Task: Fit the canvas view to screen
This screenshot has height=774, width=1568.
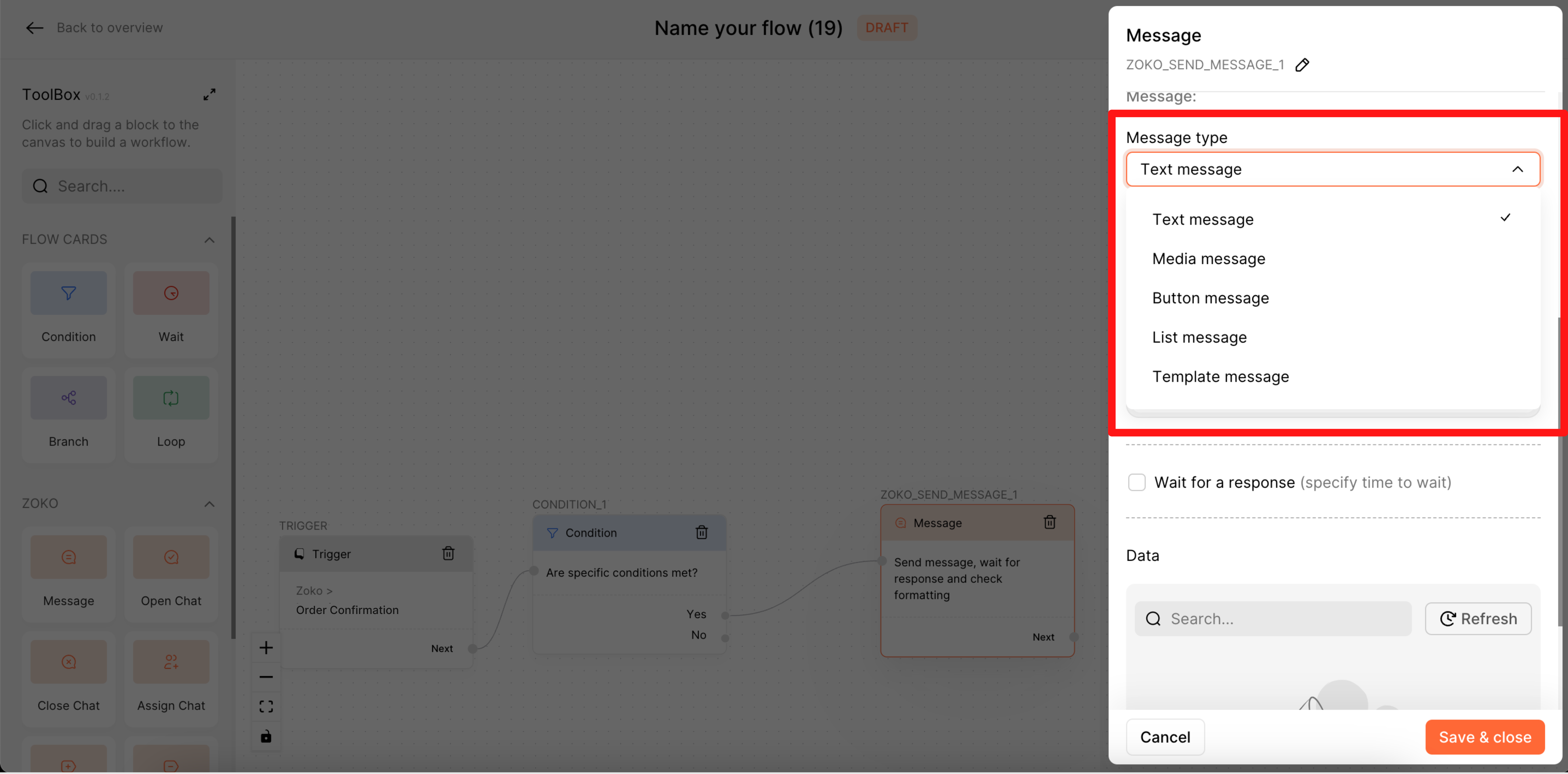Action: point(266,706)
